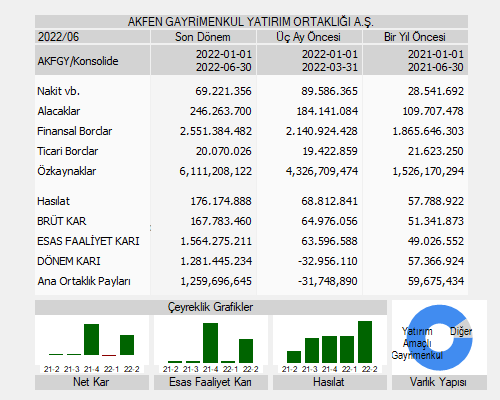This screenshot has height=400, width=500.
Task: Select the Hasılat value 176.174.888
Action: click(221, 201)
